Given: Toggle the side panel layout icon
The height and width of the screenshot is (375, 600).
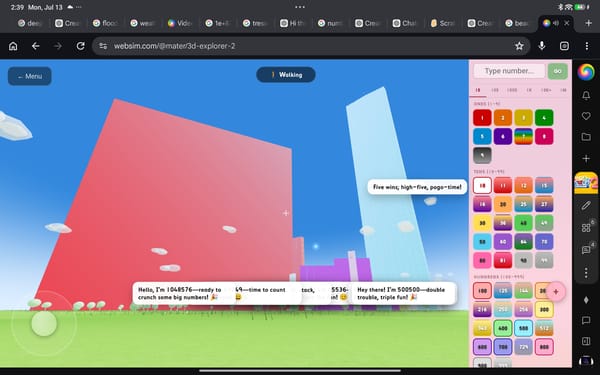Looking at the screenshot, I should (586, 341).
